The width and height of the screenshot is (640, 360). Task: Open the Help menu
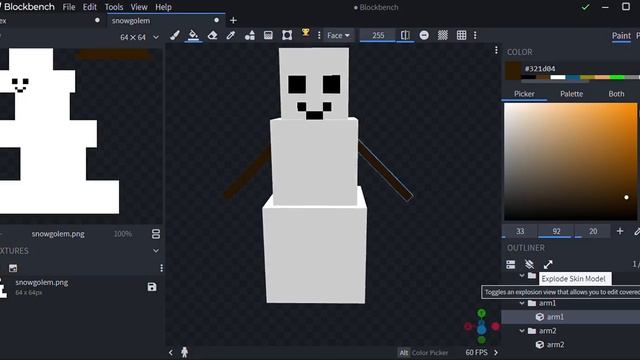(163, 7)
